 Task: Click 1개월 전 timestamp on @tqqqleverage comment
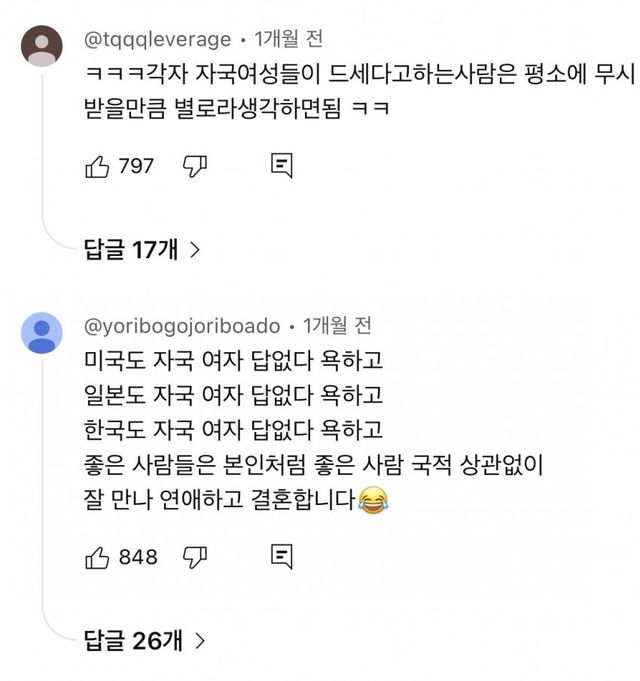click(288, 39)
